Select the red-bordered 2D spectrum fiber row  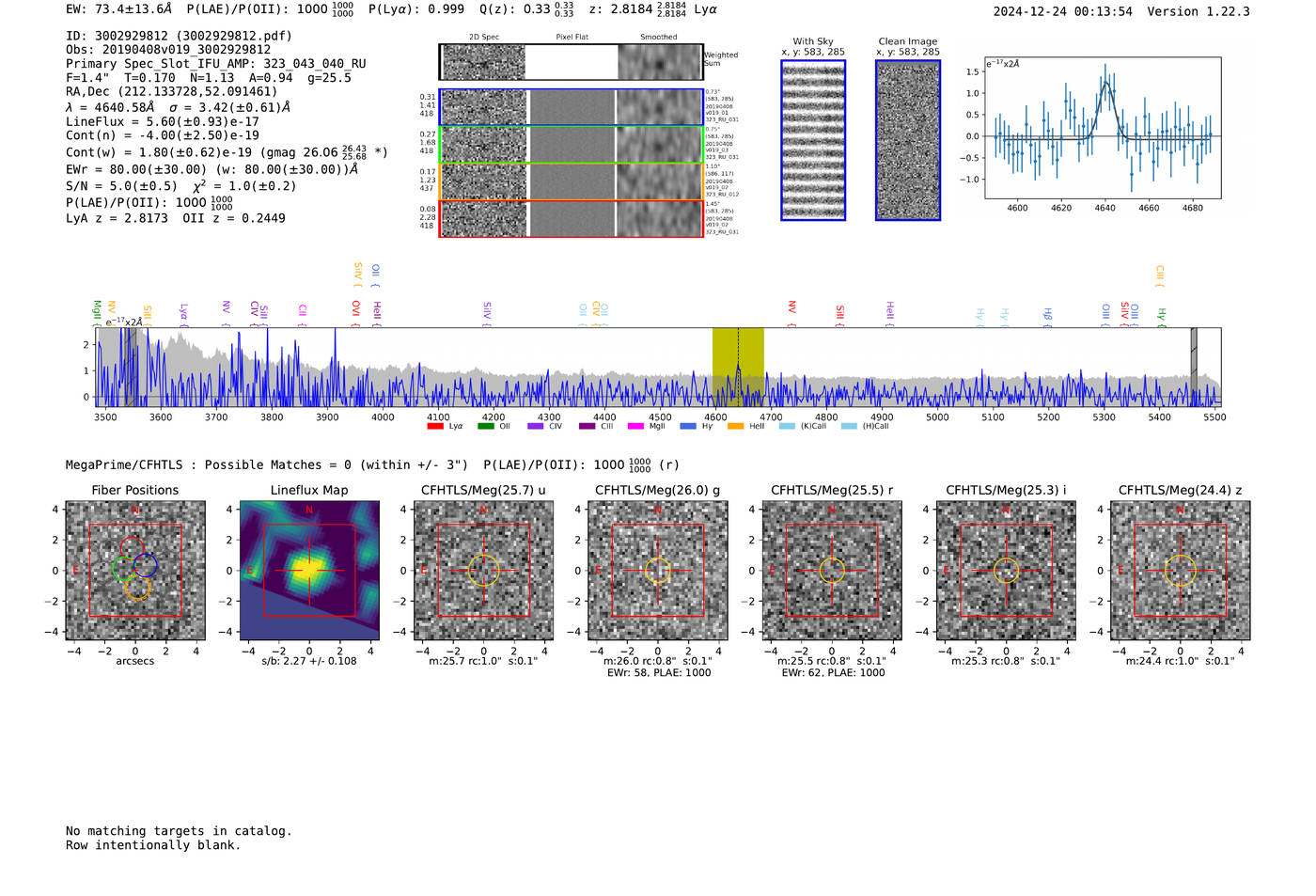[571, 219]
